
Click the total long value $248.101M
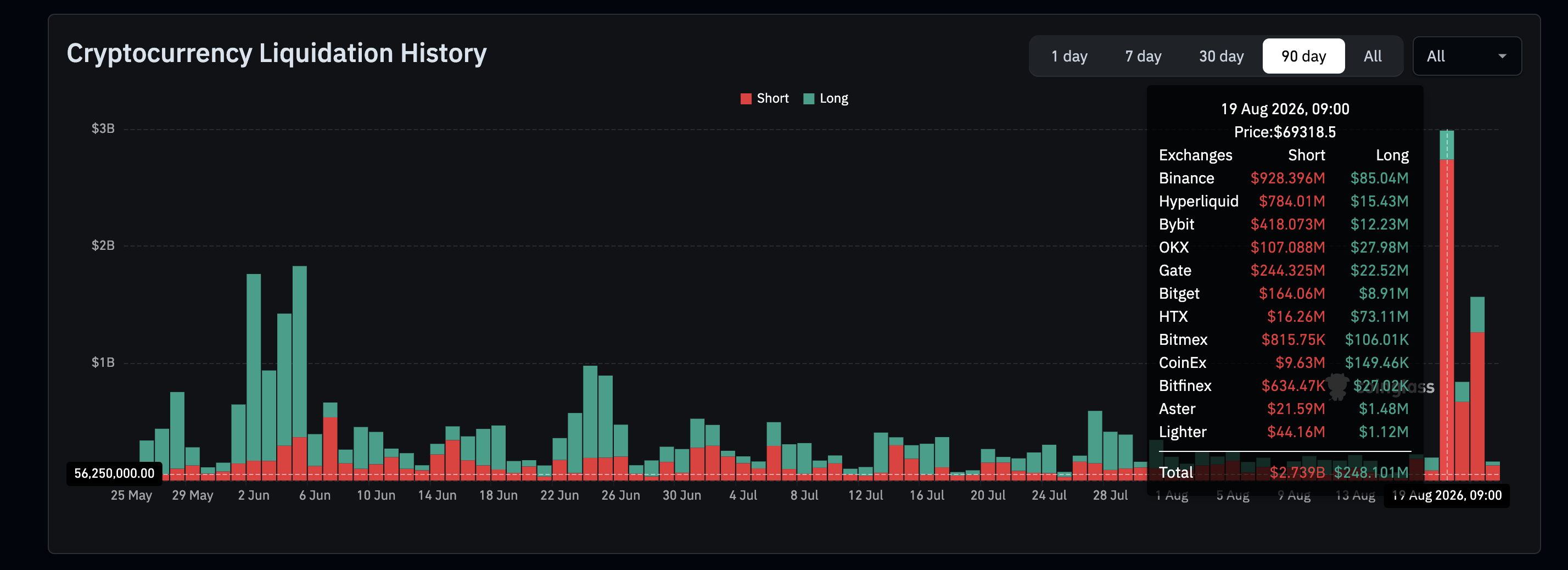[1371, 473]
